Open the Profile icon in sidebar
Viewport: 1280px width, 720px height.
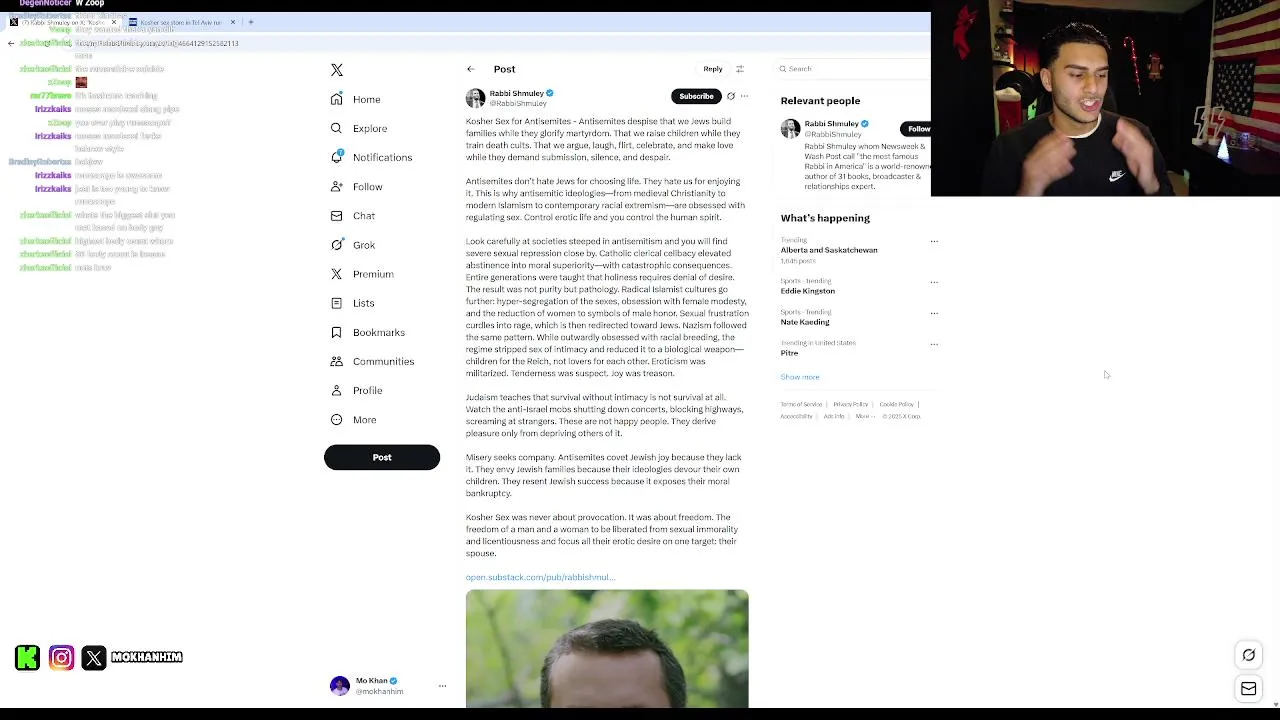337,390
